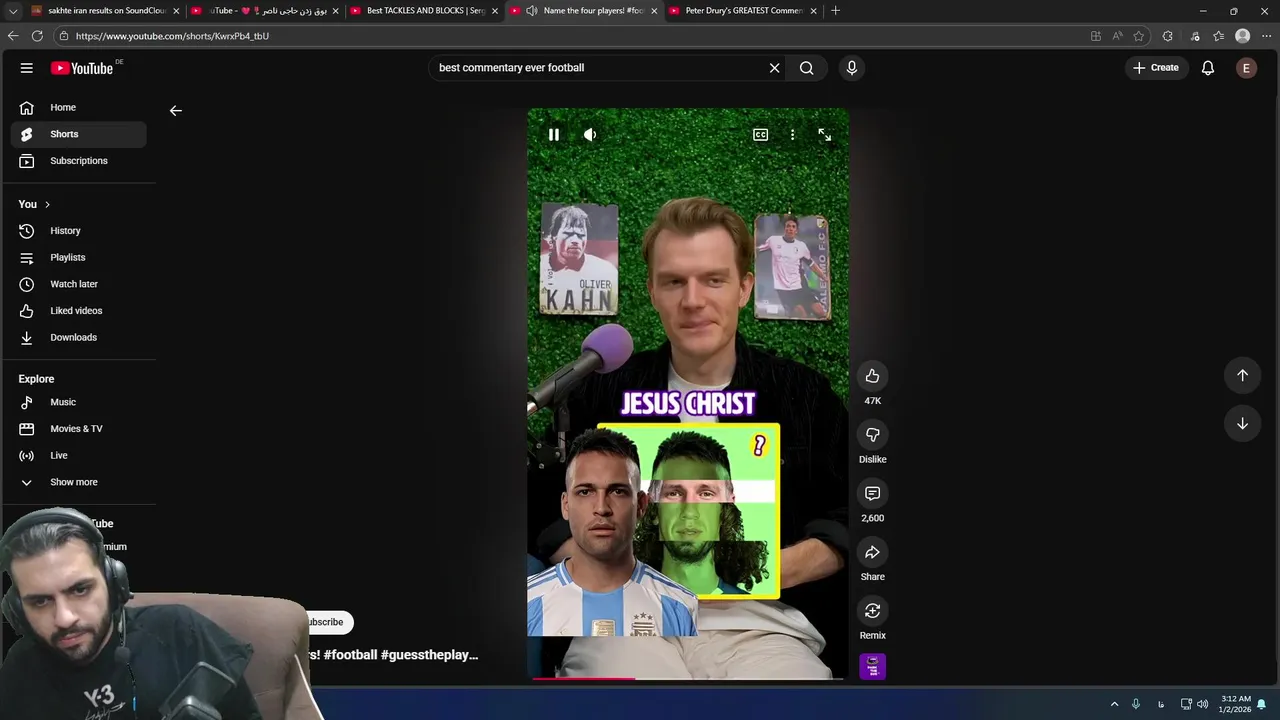Screen dimensions: 1280x720
Task: Switch the taskbar input language indicator
Action: coord(1161,704)
